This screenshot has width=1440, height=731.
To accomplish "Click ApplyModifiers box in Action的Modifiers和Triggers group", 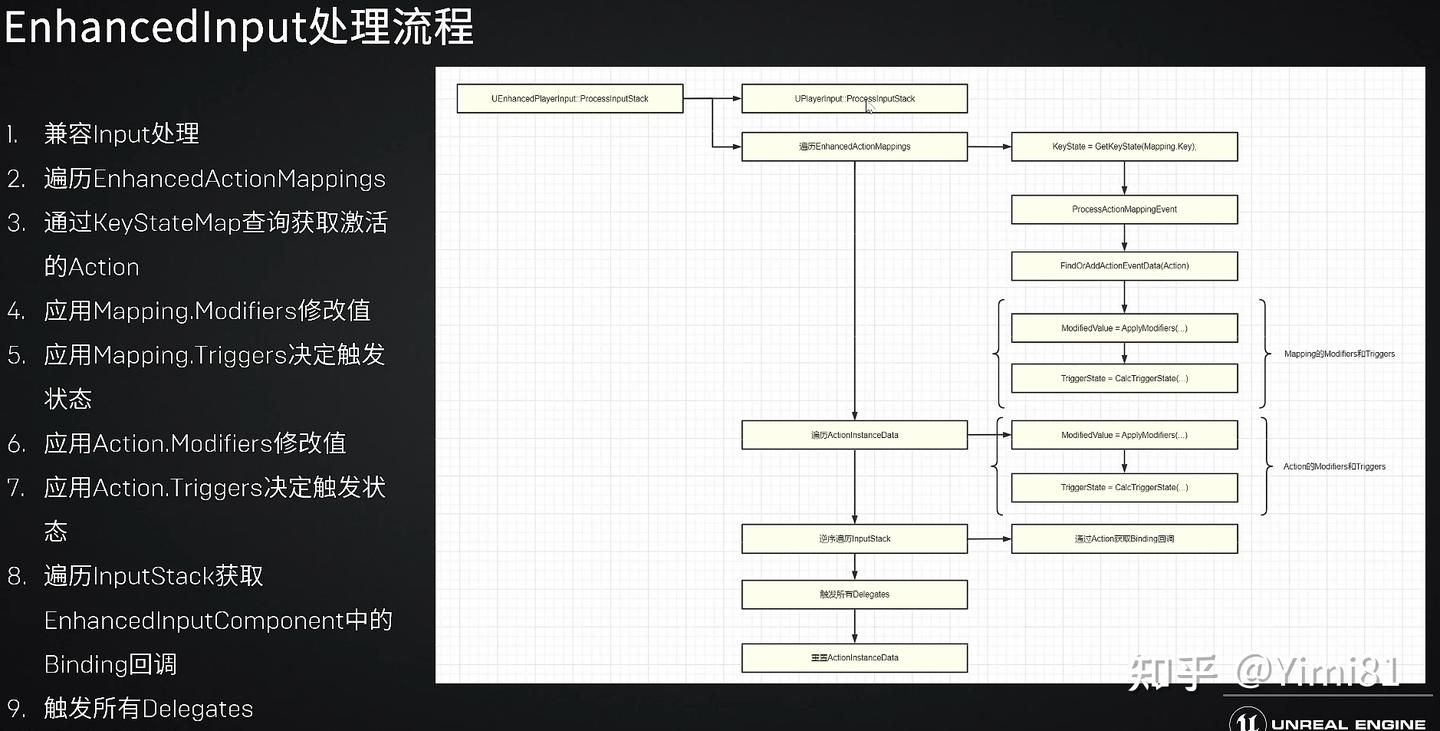I will [x=1124, y=435].
